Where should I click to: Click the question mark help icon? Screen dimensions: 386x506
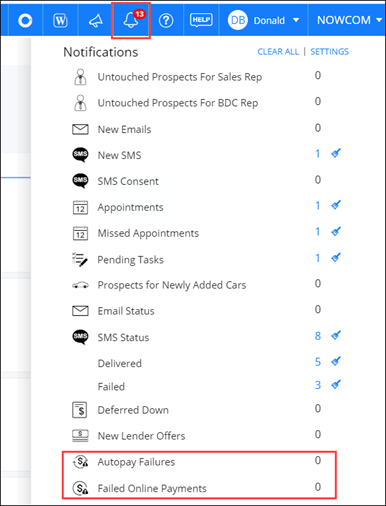click(166, 21)
